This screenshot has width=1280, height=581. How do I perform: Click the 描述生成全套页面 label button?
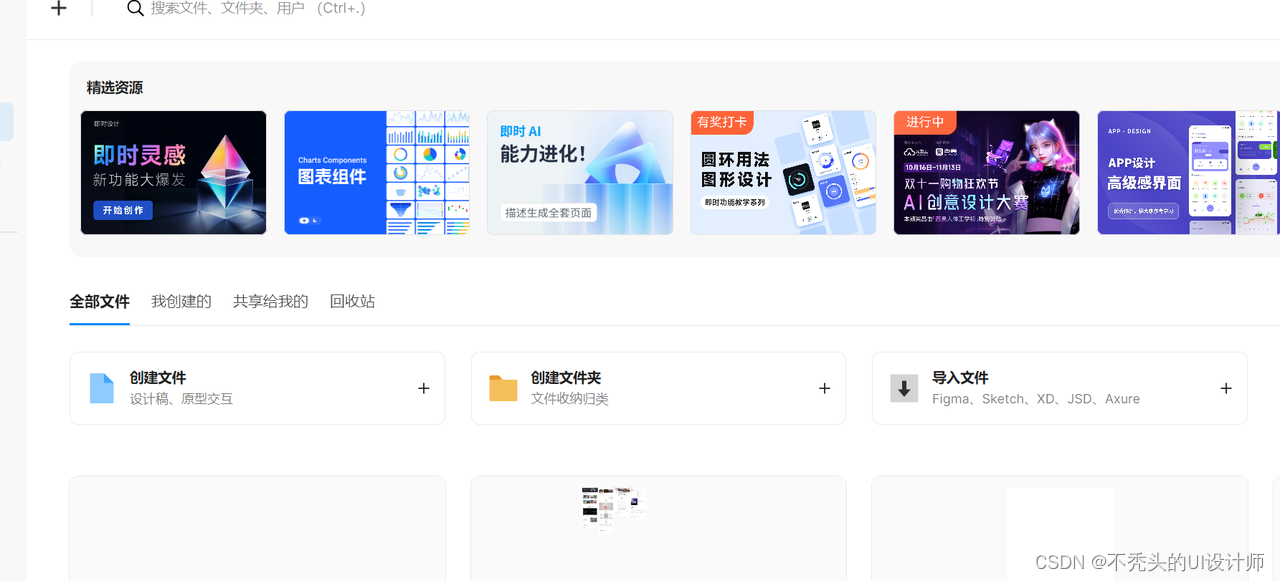pyautogui.click(x=548, y=213)
